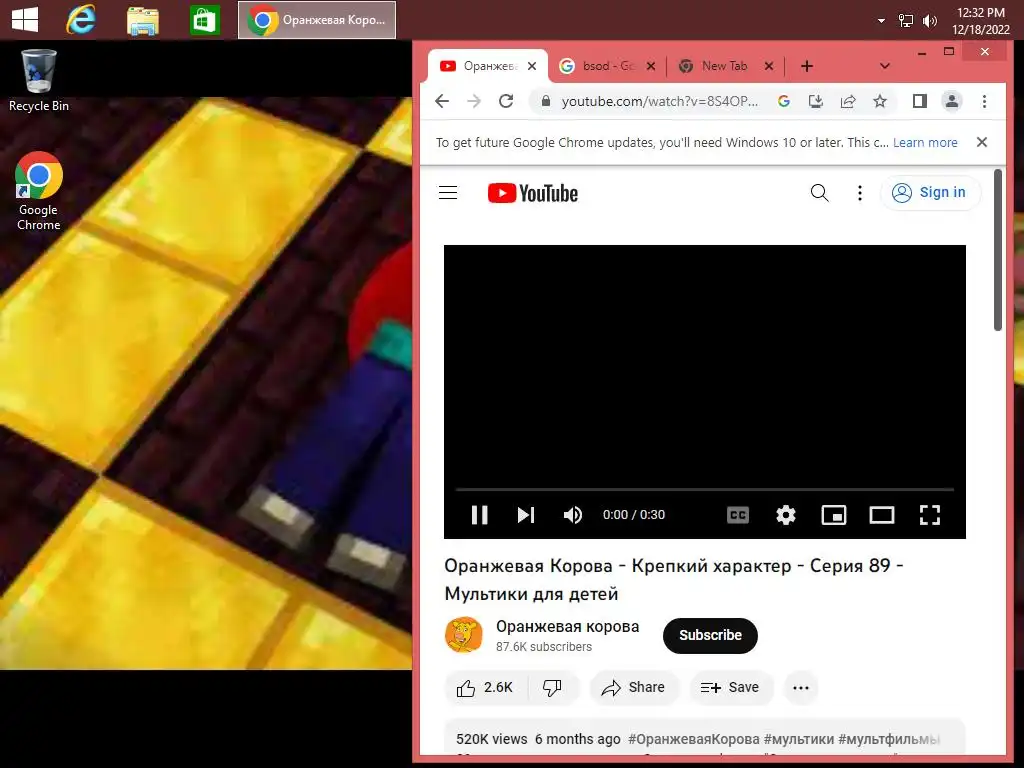Toggle closed captions on the video
The height and width of the screenshot is (768, 1024).
[738, 515]
